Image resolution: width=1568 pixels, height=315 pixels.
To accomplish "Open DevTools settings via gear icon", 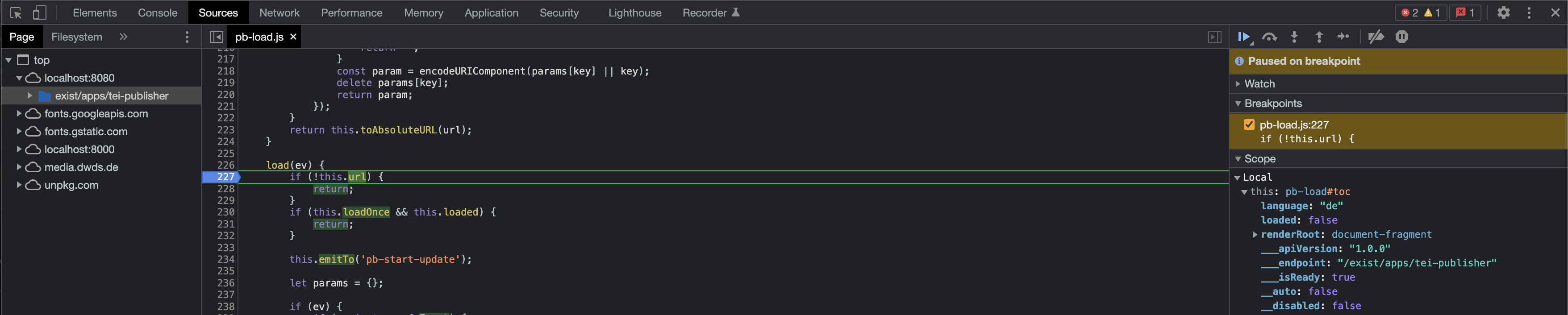I will click(1503, 12).
